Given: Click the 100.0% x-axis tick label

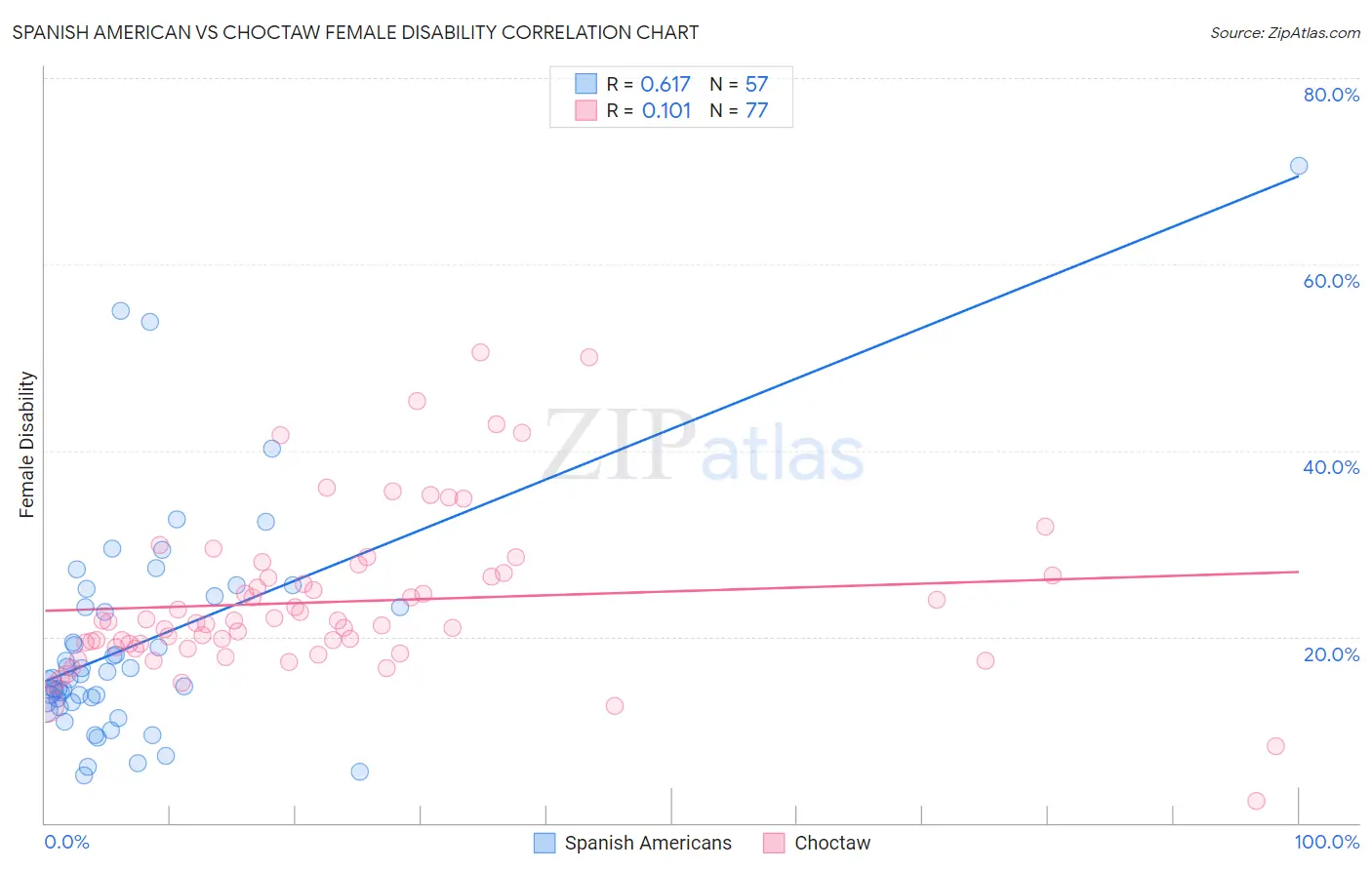Looking at the screenshot, I should coord(1326,842).
